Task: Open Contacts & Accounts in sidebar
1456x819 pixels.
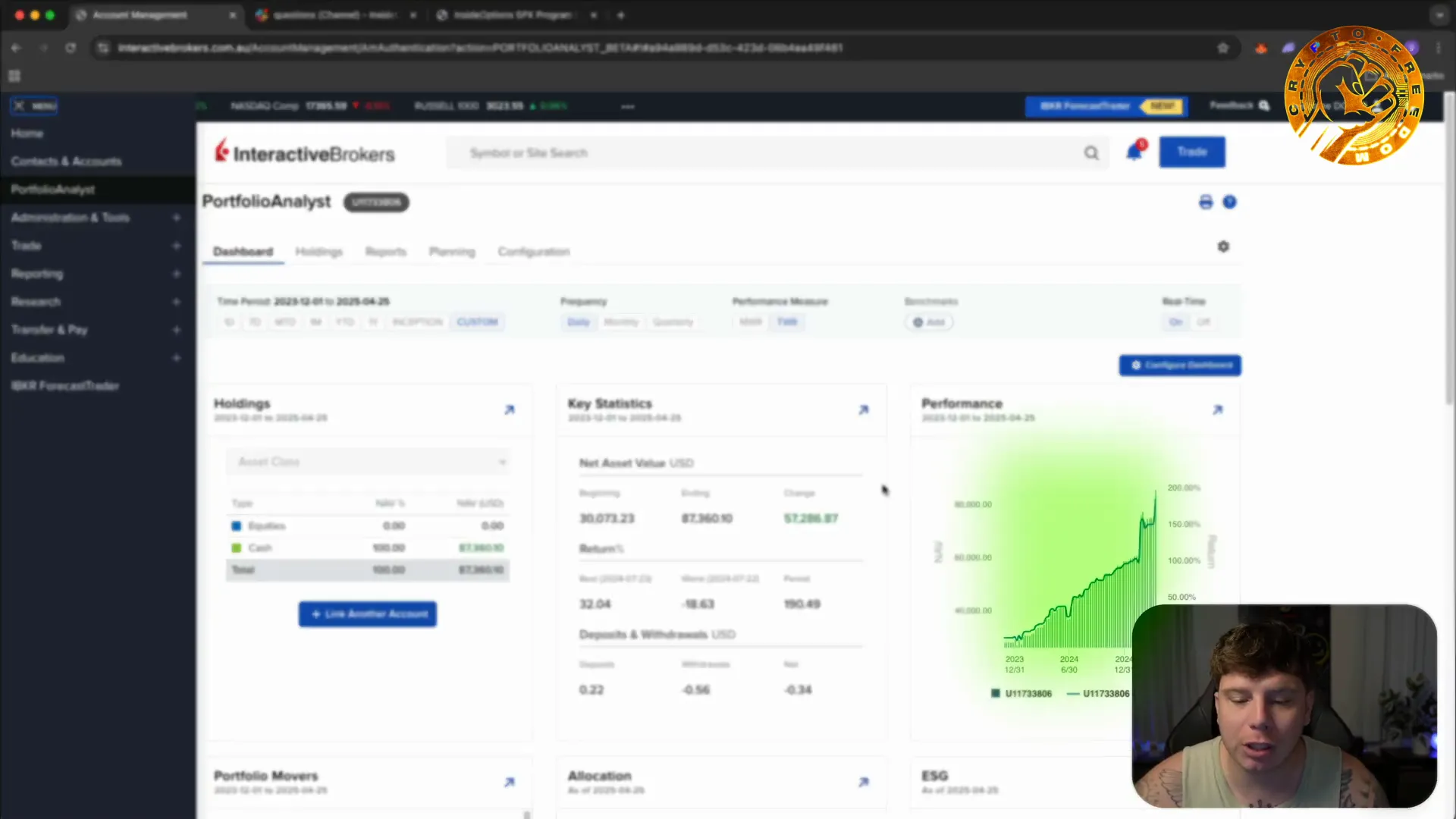Action: click(66, 162)
